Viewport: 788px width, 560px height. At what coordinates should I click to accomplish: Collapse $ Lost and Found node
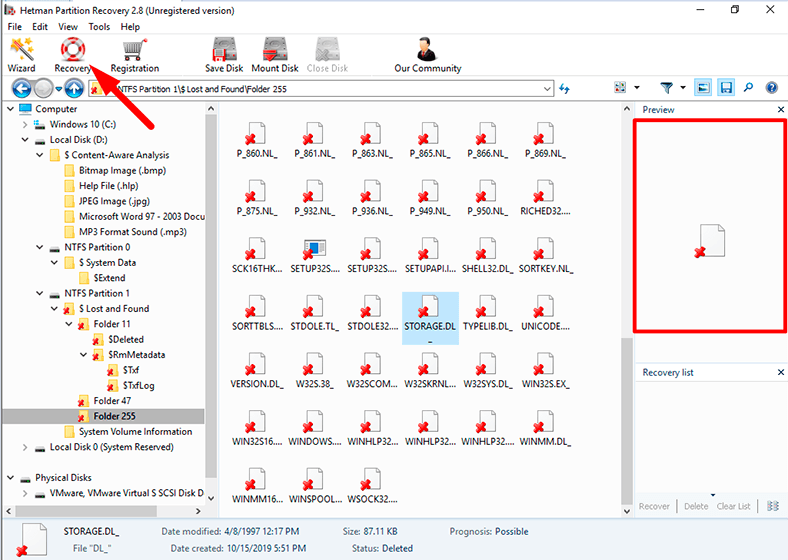point(54,308)
